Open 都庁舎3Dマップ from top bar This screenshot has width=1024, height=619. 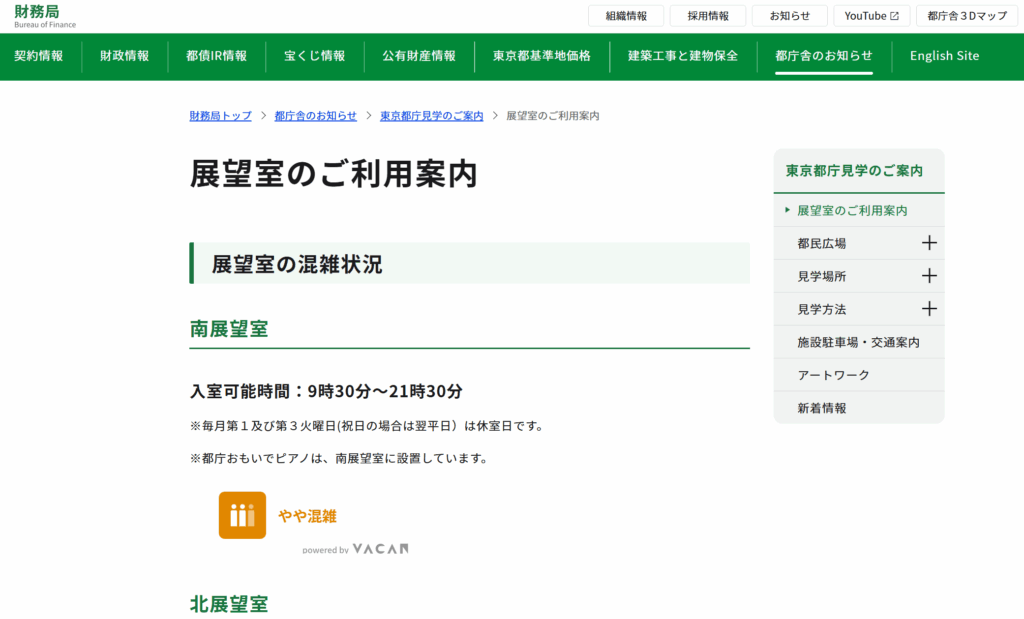tap(967, 16)
